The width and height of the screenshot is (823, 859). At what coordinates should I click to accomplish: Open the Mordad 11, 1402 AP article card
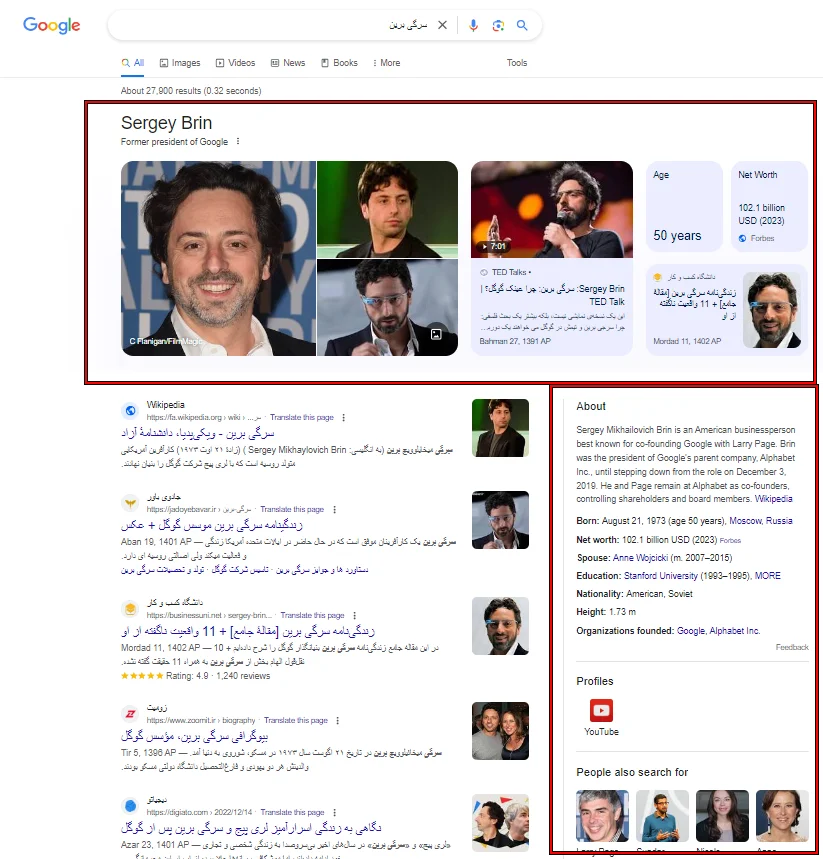[x=727, y=310]
